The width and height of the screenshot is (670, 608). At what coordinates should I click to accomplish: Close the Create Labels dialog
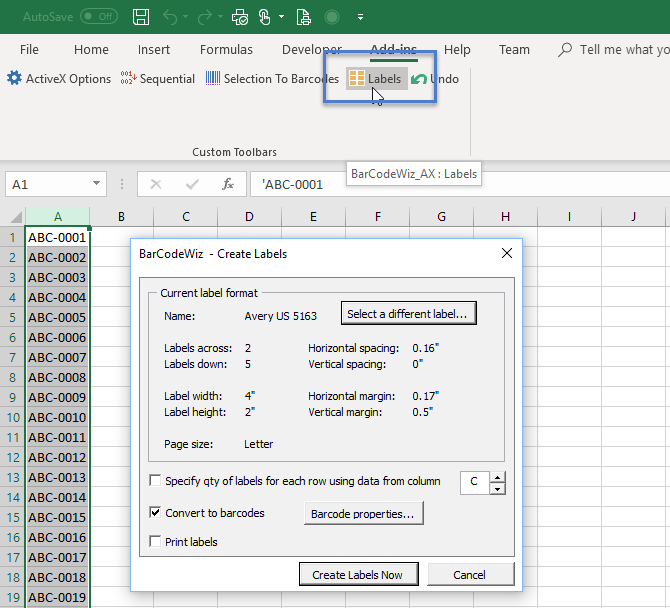[x=507, y=253]
